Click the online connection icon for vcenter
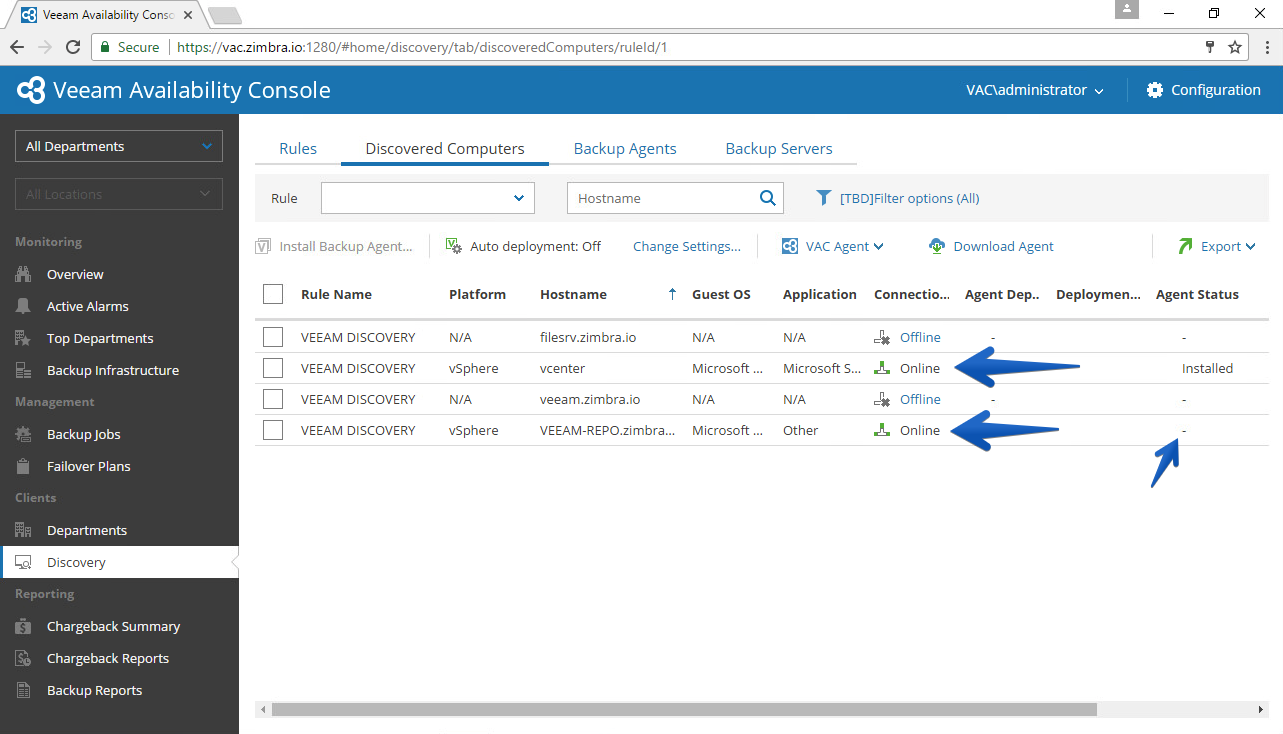This screenshot has width=1283, height=734. [x=882, y=368]
